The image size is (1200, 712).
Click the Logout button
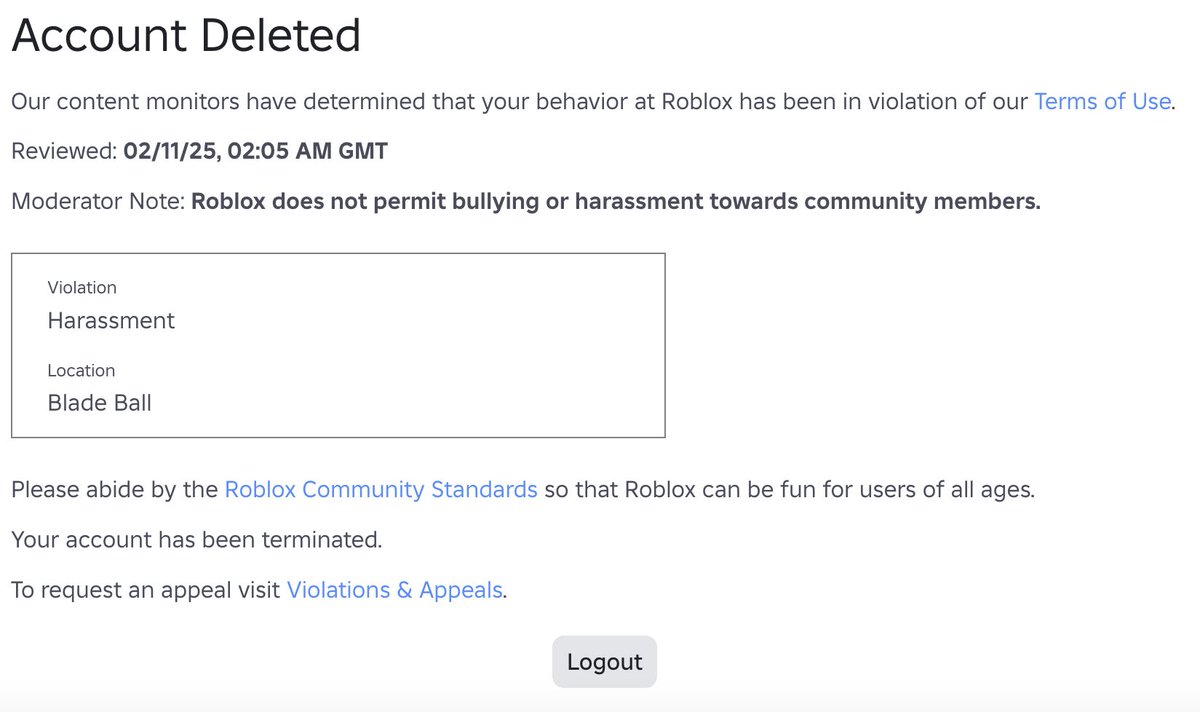(x=604, y=662)
